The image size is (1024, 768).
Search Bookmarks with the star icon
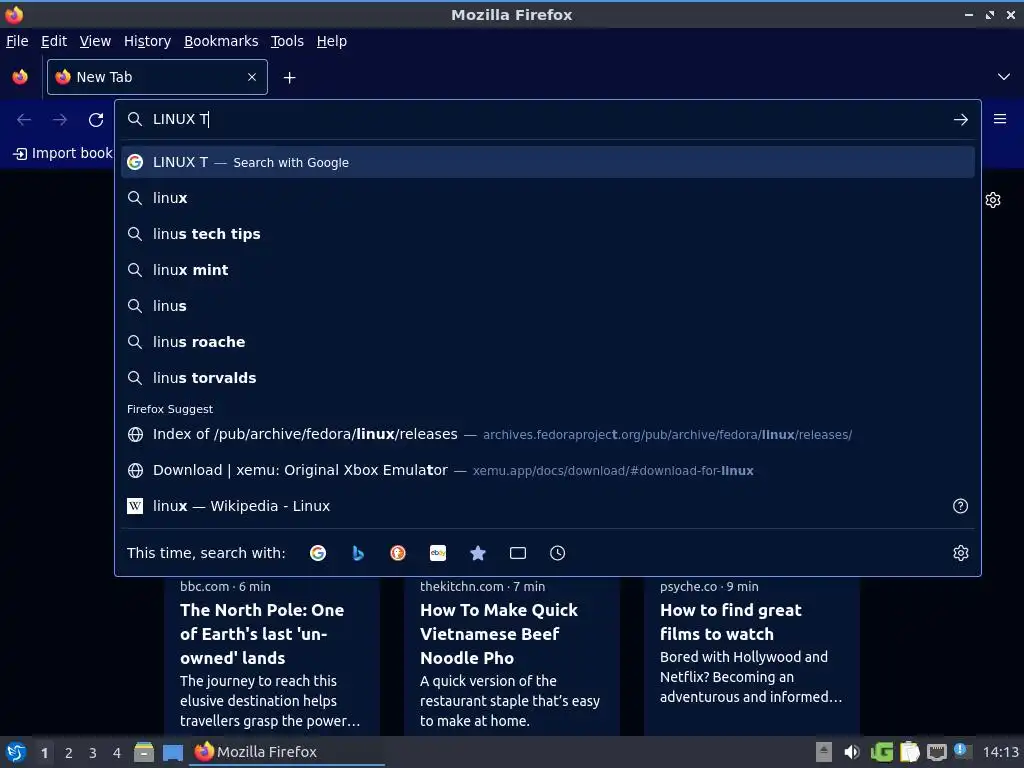coord(477,553)
